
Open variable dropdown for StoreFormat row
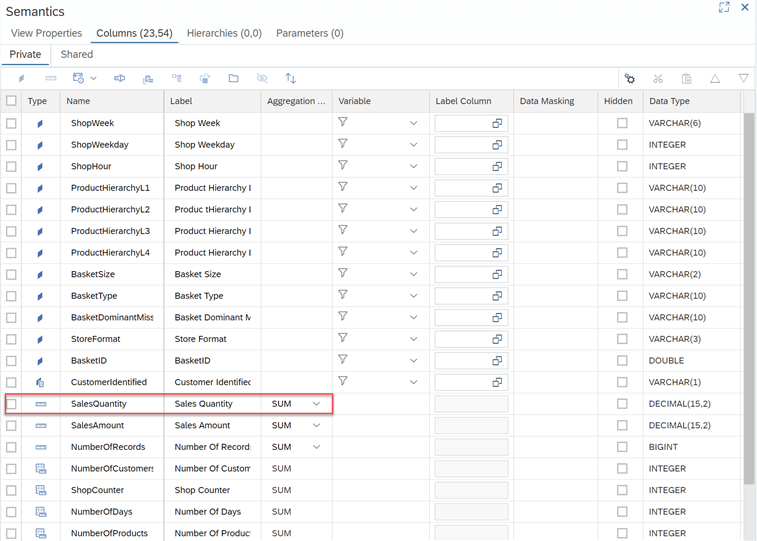tap(413, 339)
